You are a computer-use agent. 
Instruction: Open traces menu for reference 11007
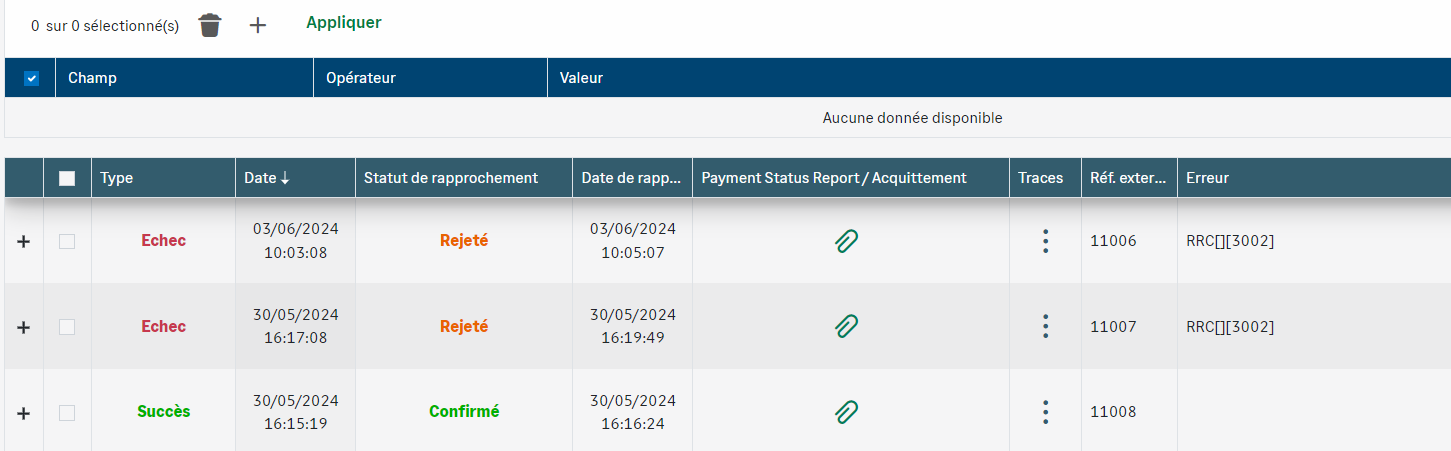coord(1045,326)
